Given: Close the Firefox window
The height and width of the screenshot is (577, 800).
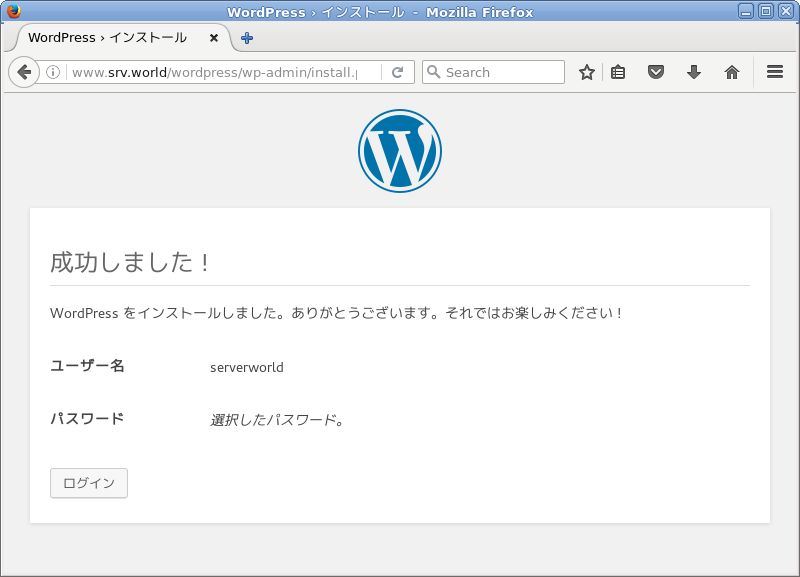Looking at the screenshot, I should tap(786, 11).
